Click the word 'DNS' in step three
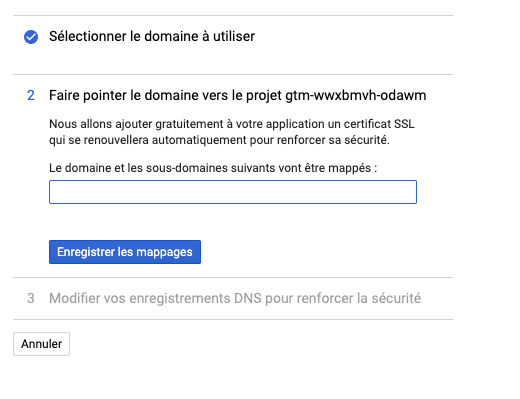Screen dimensions: 520x399 point(248,298)
